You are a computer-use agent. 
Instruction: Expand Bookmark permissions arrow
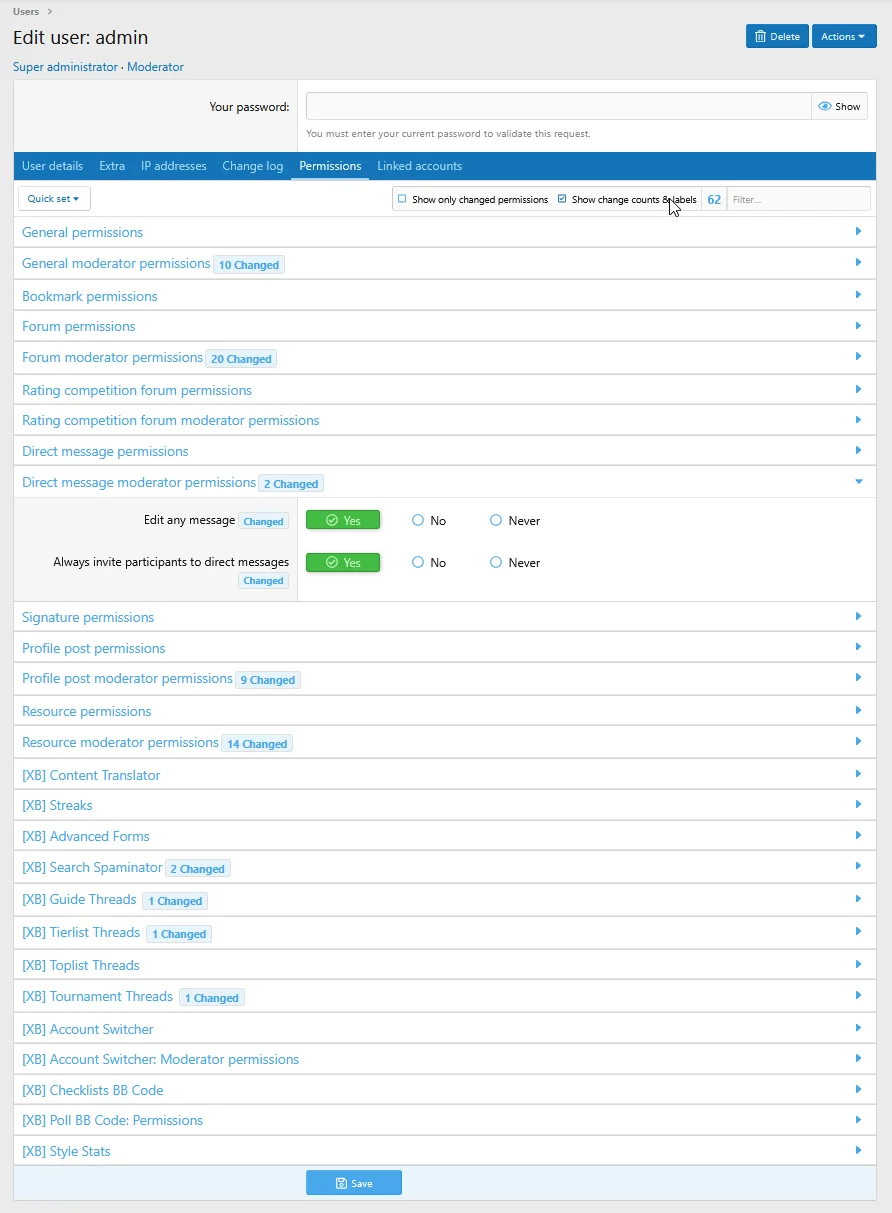(858, 294)
